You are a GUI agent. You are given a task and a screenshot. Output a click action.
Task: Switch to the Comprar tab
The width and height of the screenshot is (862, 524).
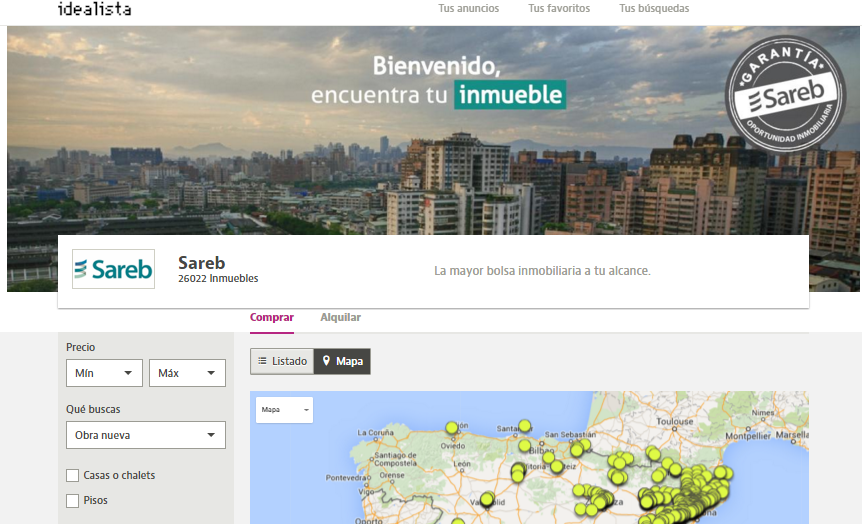tap(272, 317)
